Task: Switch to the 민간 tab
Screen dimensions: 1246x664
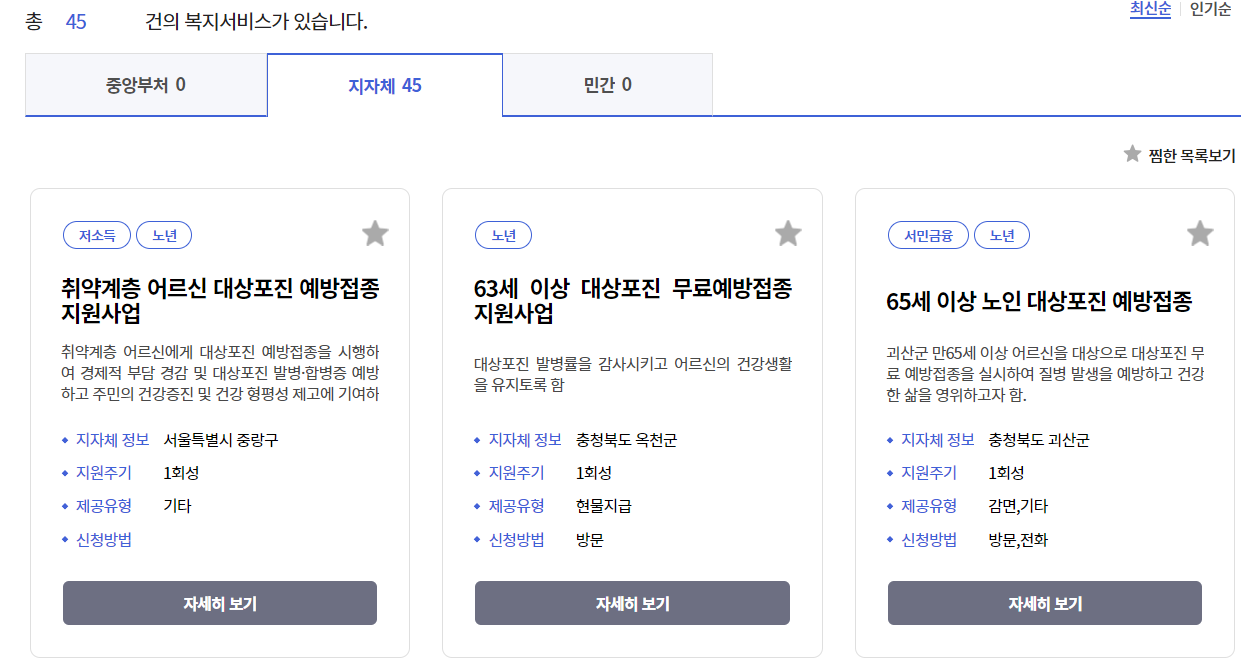Action: [x=607, y=85]
